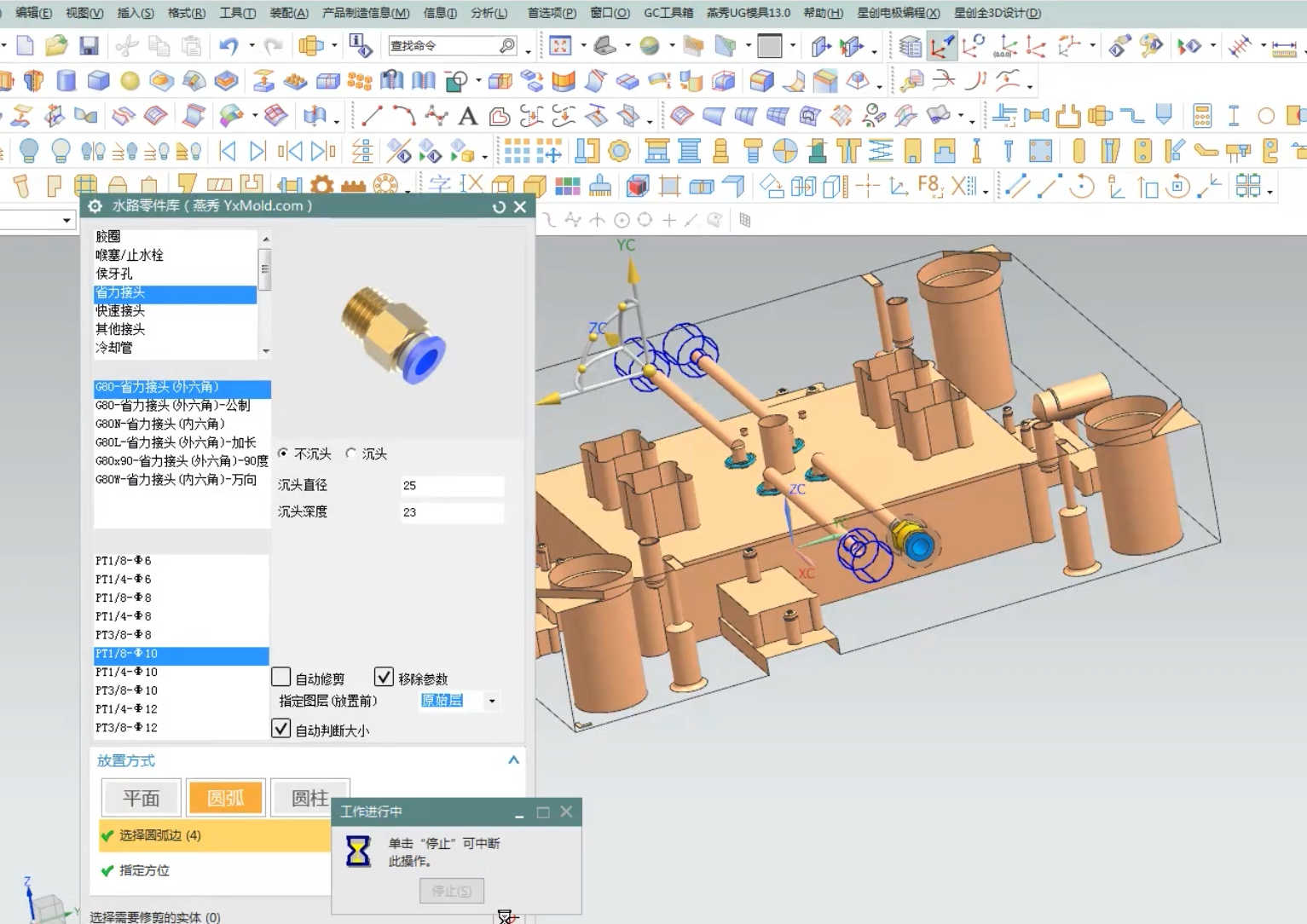
Task: Click the category list scrollbar thumb
Action: 265,269
